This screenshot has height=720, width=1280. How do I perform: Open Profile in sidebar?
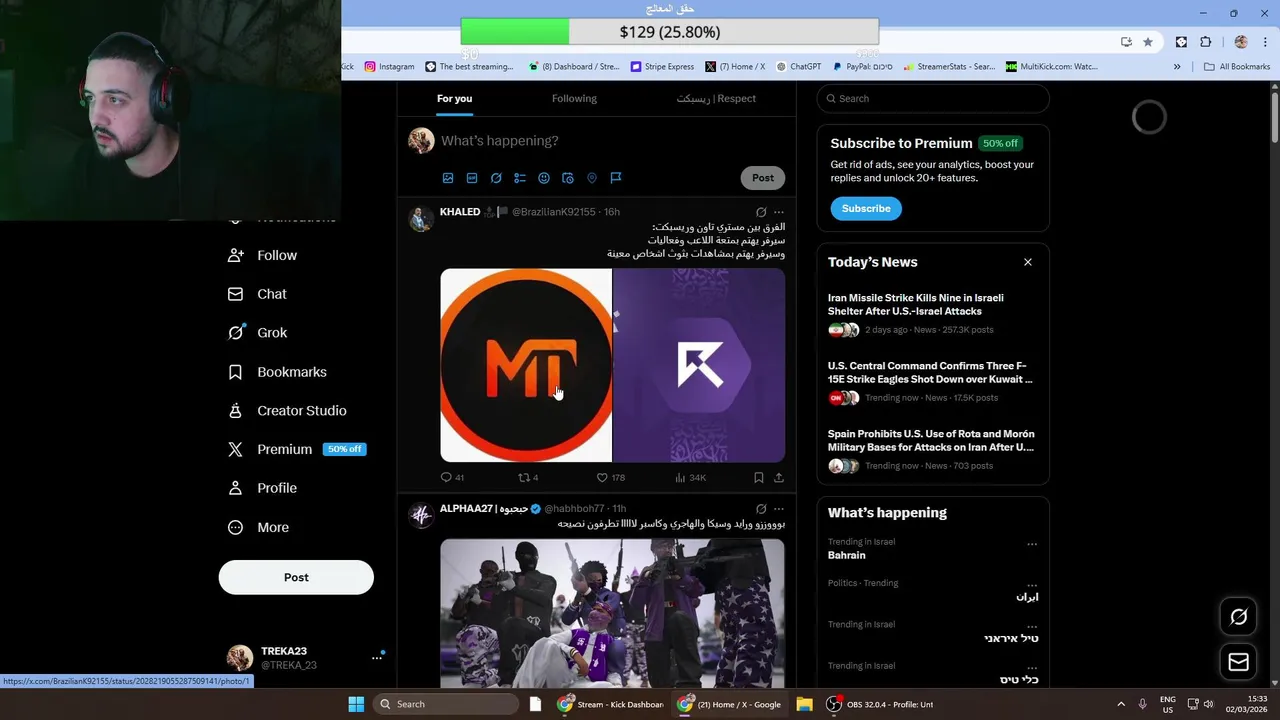tap(263, 488)
